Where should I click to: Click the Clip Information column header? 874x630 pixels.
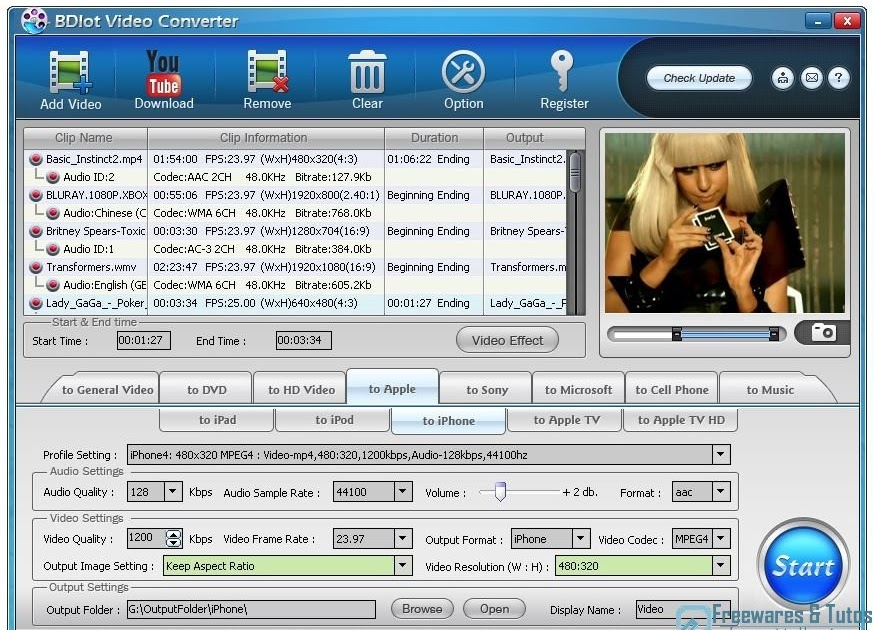click(x=265, y=138)
